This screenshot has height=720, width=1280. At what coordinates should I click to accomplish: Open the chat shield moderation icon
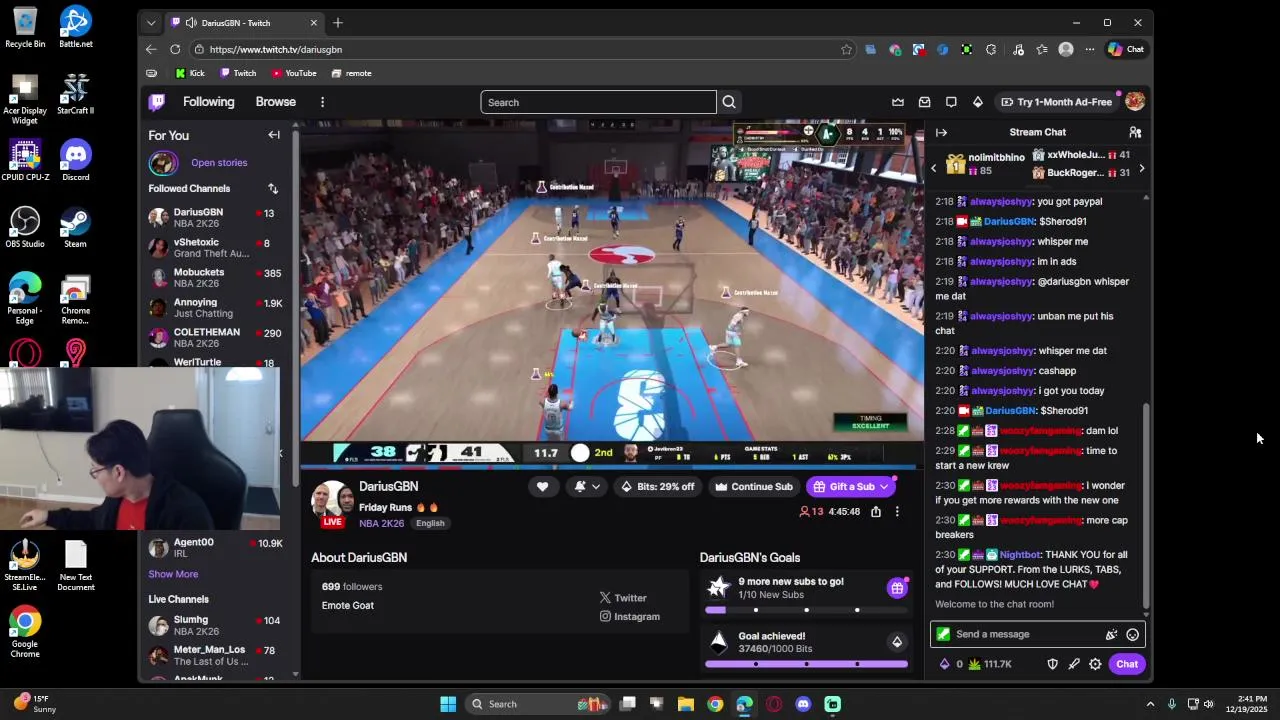(1052, 664)
